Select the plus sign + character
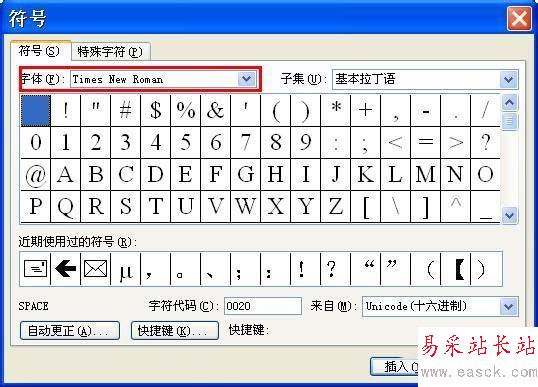The width and height of the screenshot is (538, 387). pyautogui.click(x=365, y=110)
